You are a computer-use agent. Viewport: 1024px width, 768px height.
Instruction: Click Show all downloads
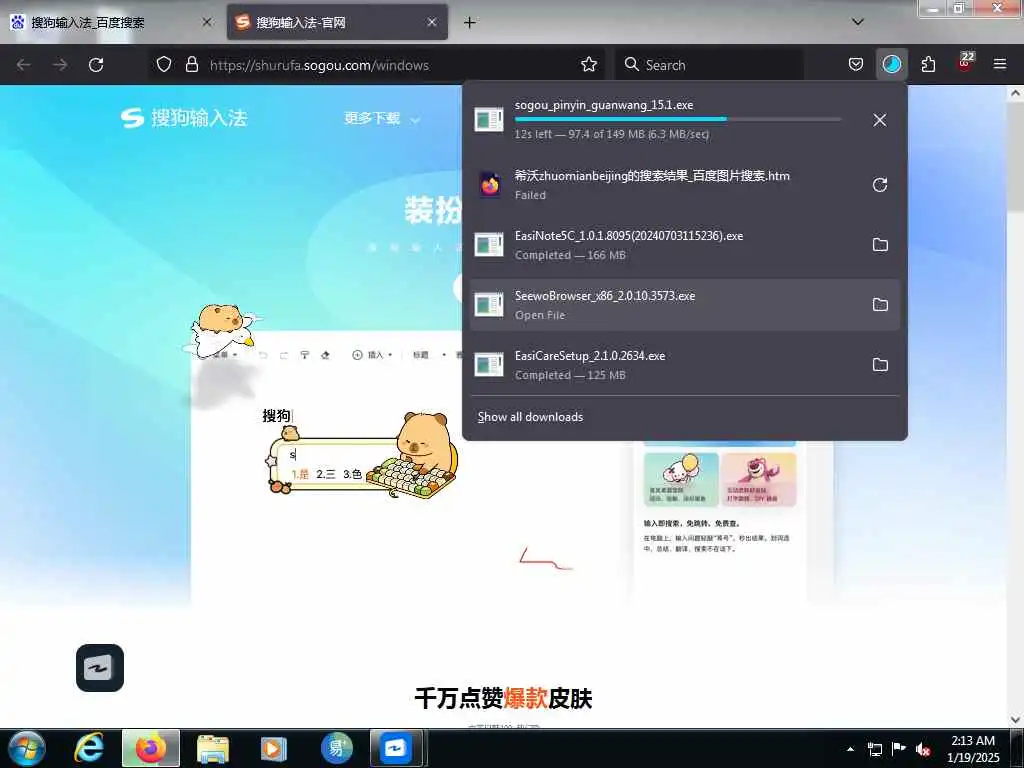[x=530, y=417]
